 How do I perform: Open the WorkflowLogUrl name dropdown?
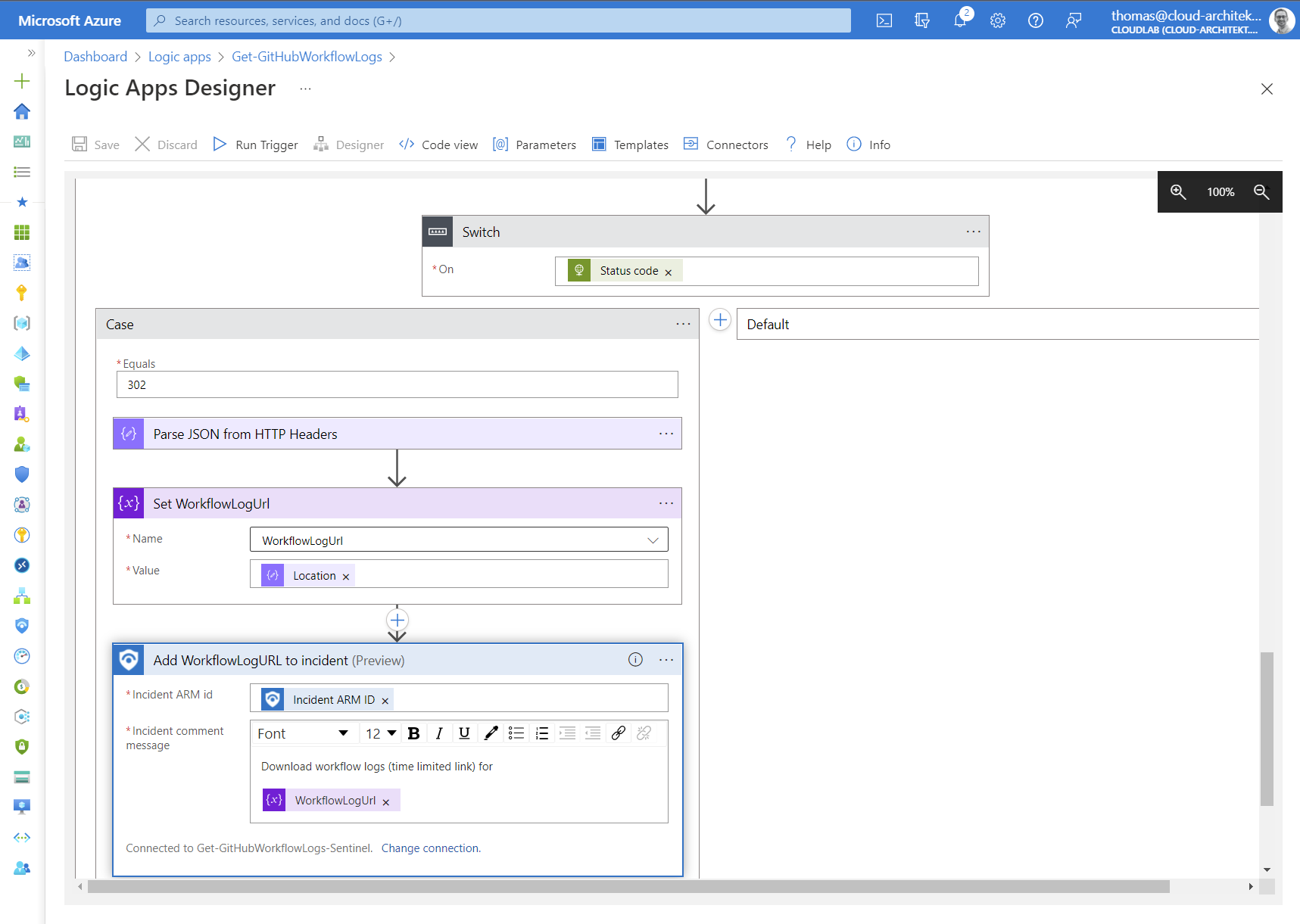click(459, 540)
